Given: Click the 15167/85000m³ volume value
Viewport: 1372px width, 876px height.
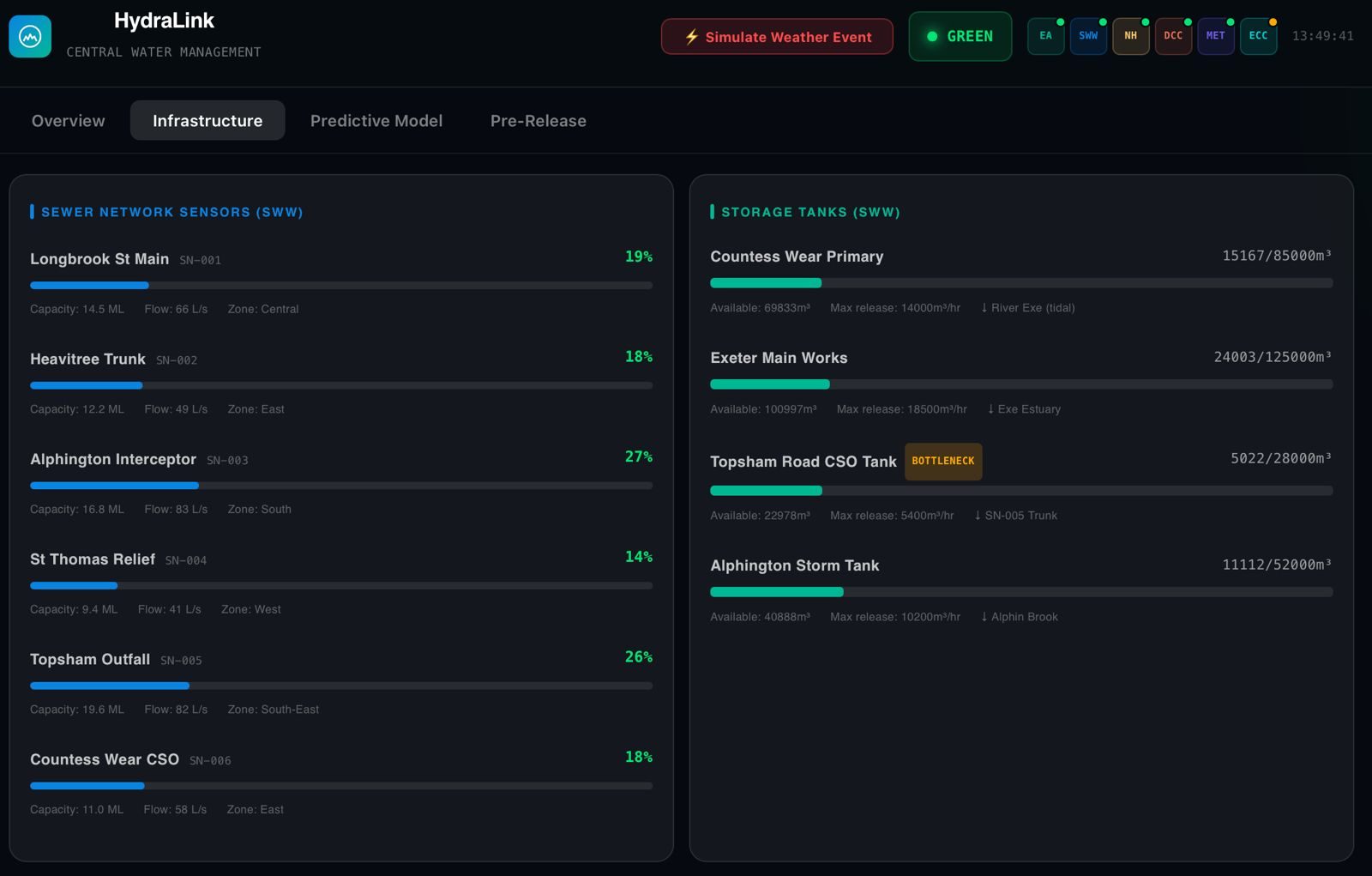Looking at the screenshot, I should 1277,256.
